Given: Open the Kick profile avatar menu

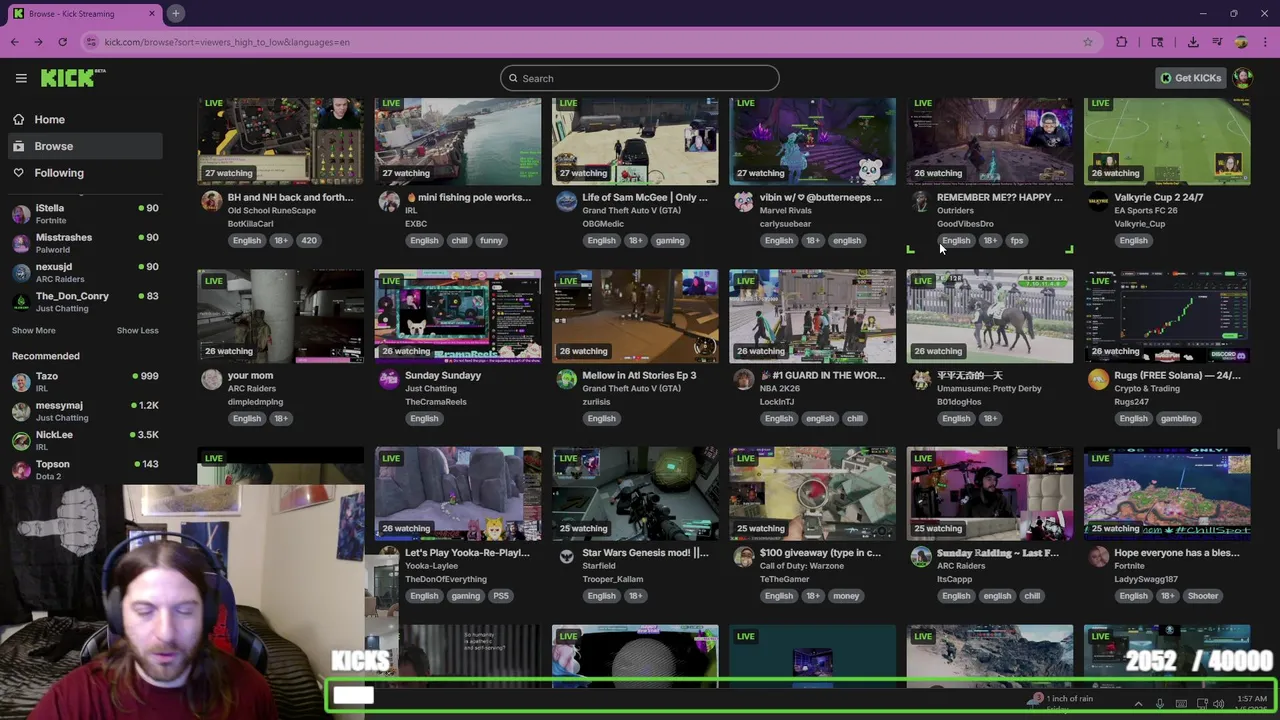Looking at the screenshot, I should tap(1243, 78).
